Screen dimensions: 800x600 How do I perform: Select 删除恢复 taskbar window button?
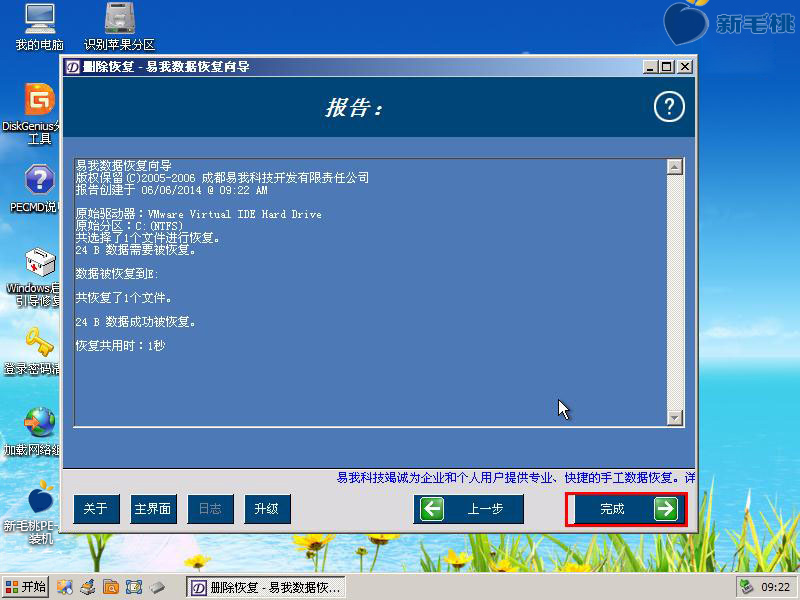[265, 587]
